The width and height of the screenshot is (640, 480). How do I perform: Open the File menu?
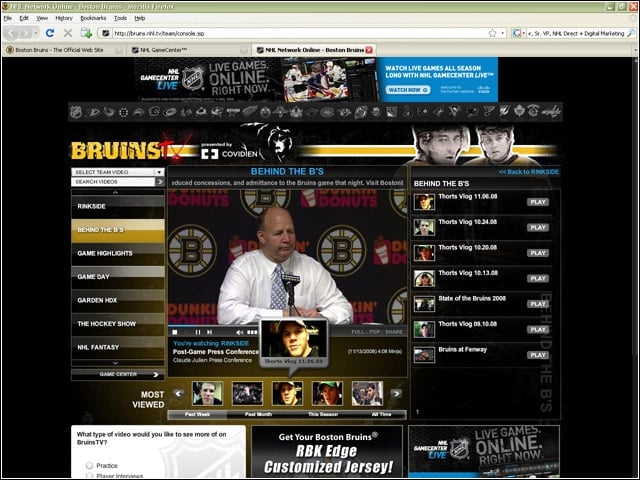click(x=7, y=18)
